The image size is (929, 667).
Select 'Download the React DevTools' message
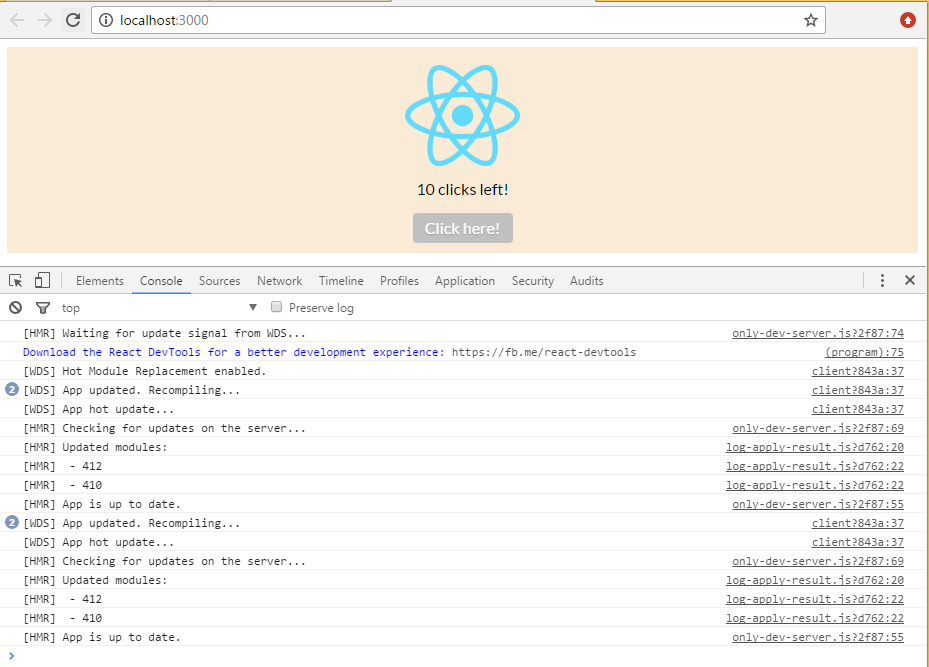point(233,352)
